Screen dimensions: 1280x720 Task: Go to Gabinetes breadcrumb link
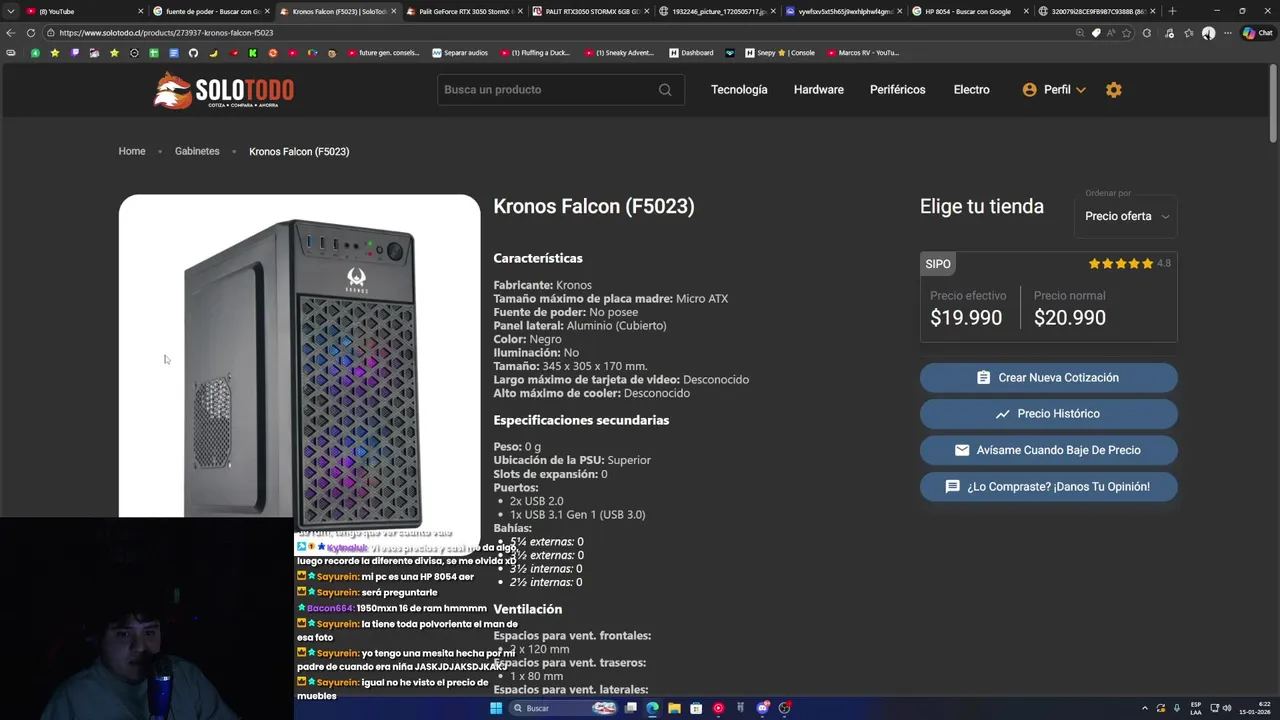[x=197, y=151]
